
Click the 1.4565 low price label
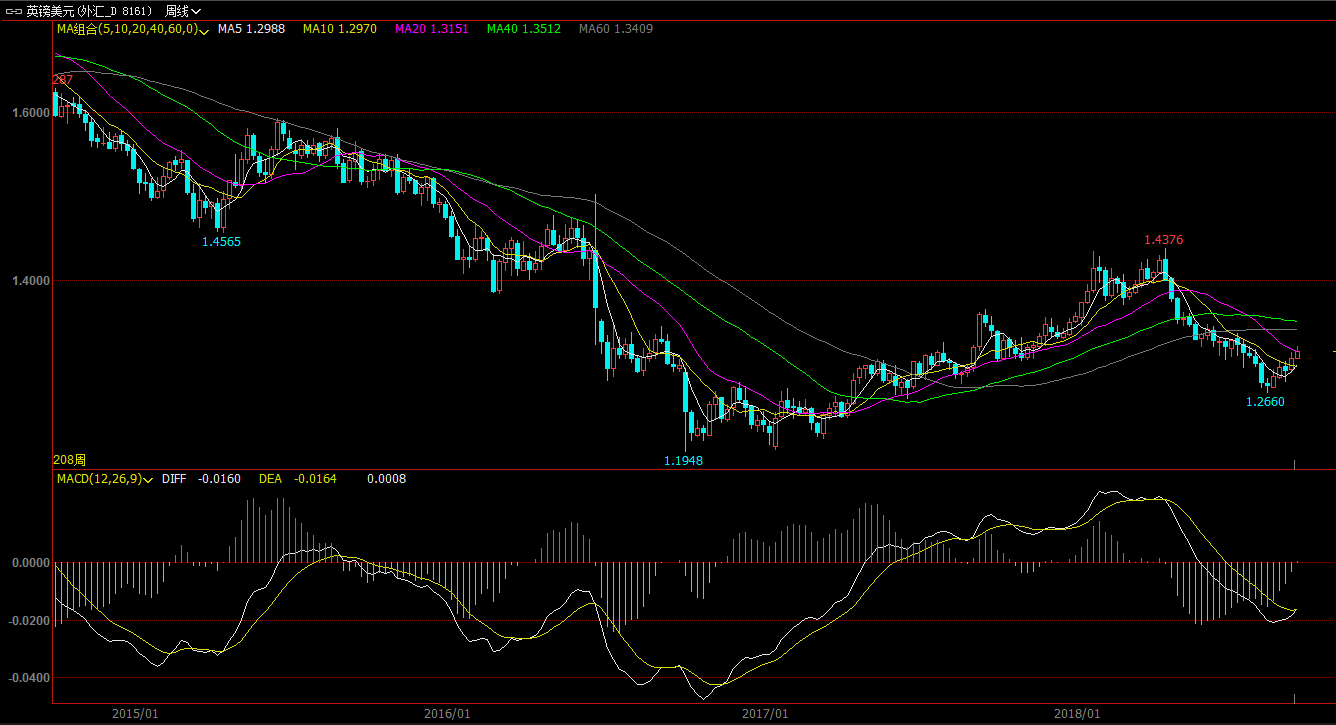[x=221, y=241]
